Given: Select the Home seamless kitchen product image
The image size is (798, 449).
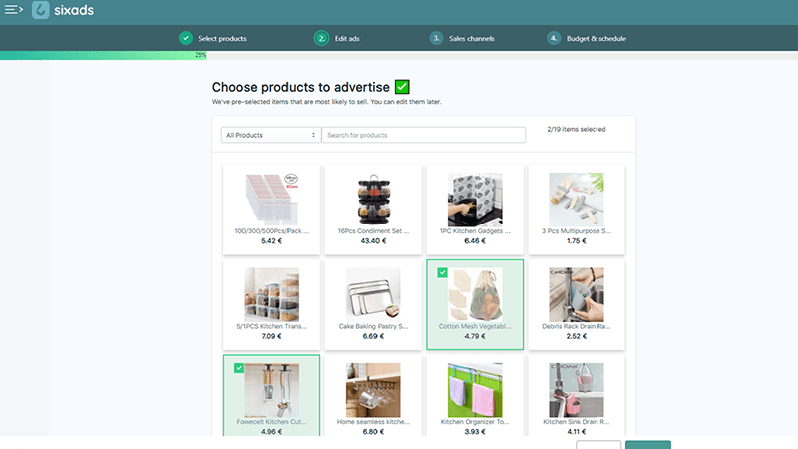Looking at the screenshot, I should (x=373, y=390).
